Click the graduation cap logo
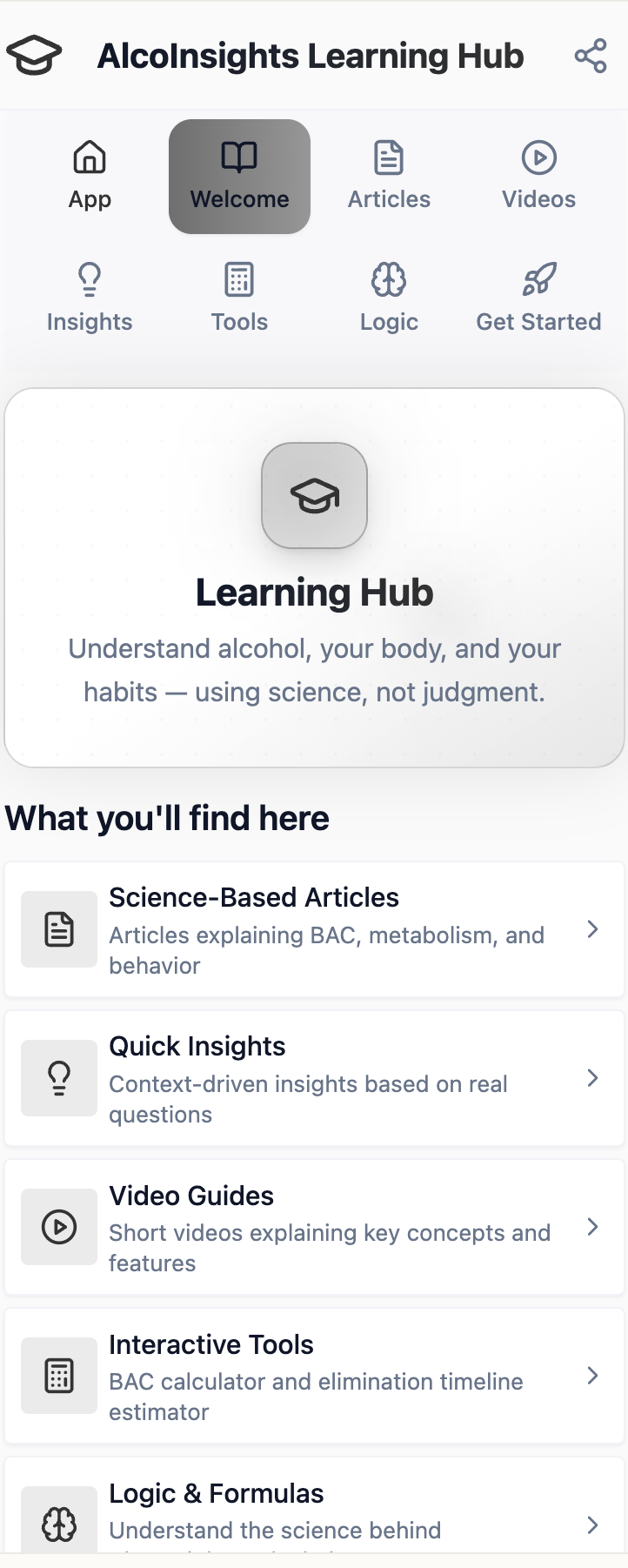Image resolution: width=628 pixels, height=1568 pixels. click(x=35, y=54)
